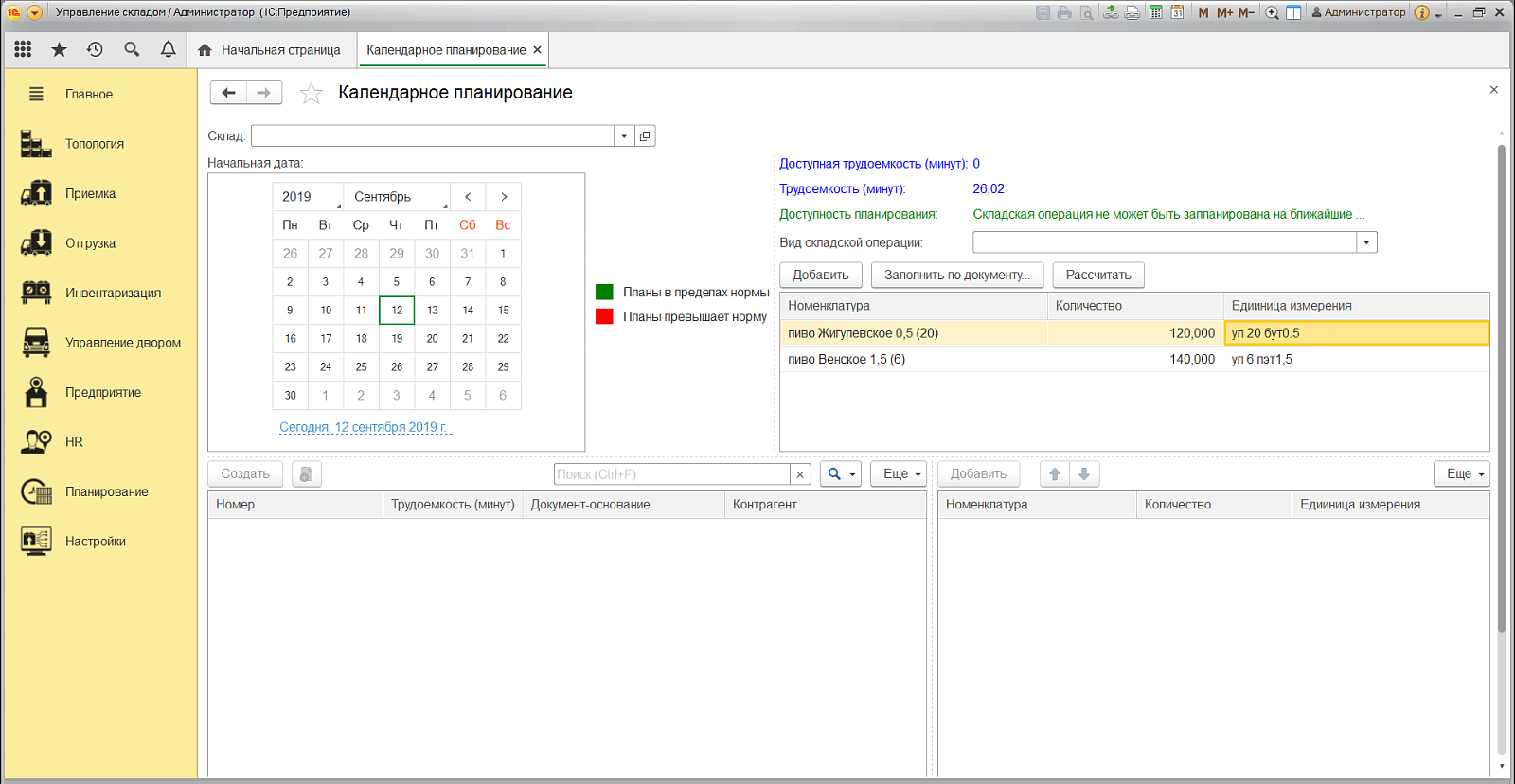Open Топология warehouse section
Viewport: 1515px width, 784px height.
tap(101, 144)
